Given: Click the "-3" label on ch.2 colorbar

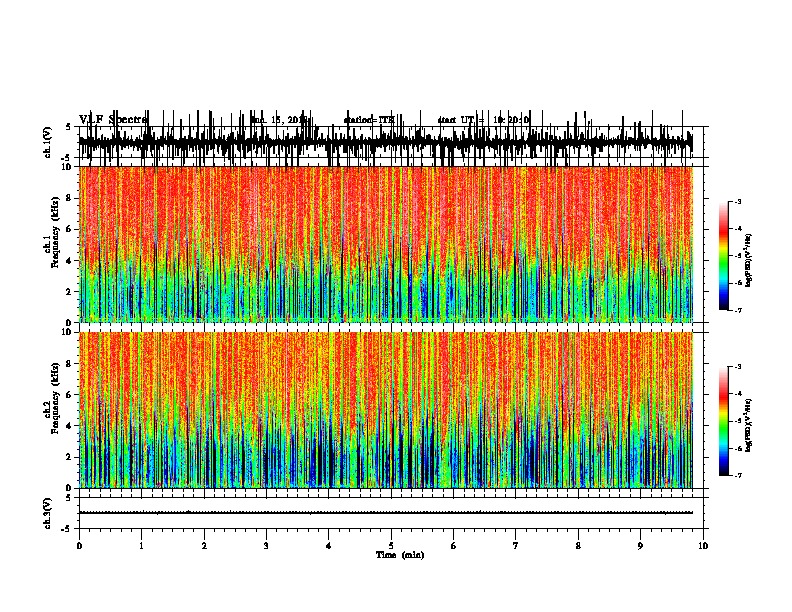Looking at the screenshot, I should click(x=738, y=367).
